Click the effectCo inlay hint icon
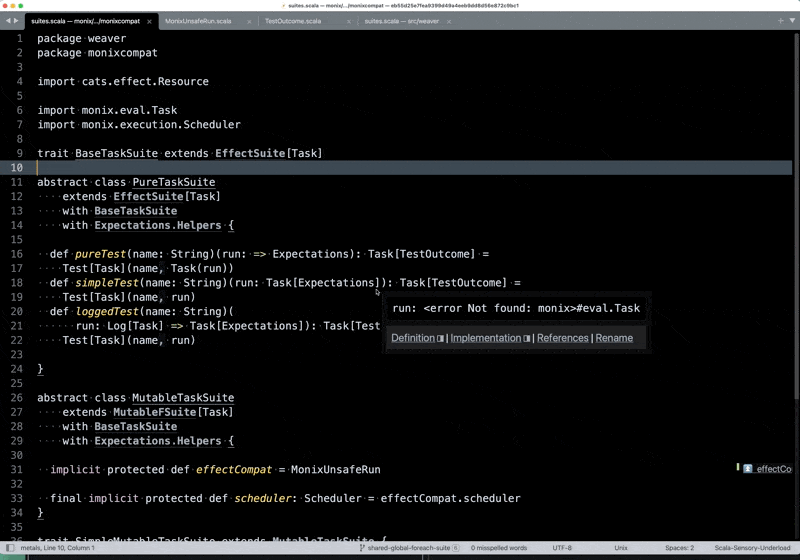 point(747,468)
